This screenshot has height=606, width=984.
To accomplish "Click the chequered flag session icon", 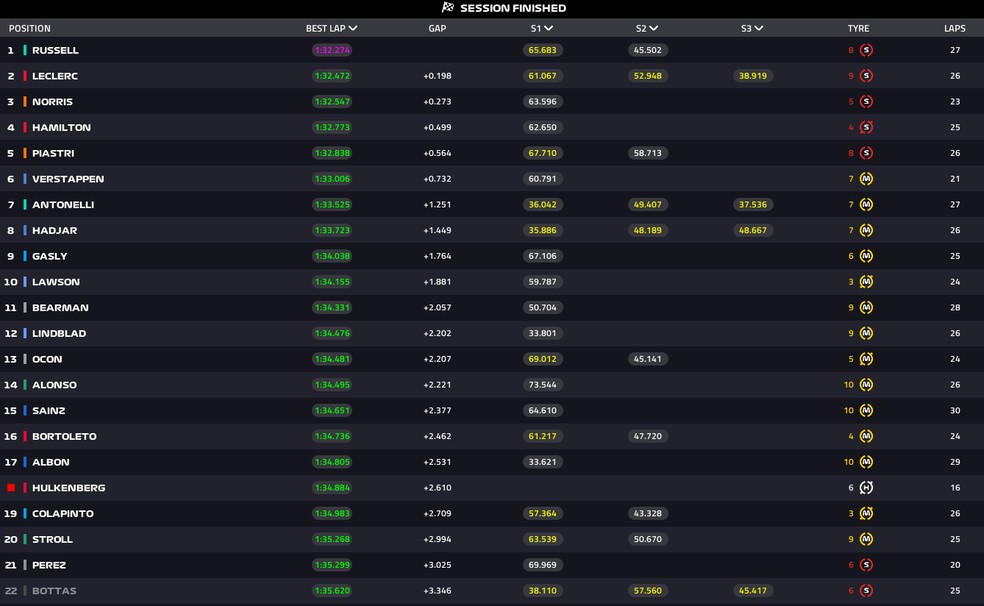I will [x=448, y=8].
